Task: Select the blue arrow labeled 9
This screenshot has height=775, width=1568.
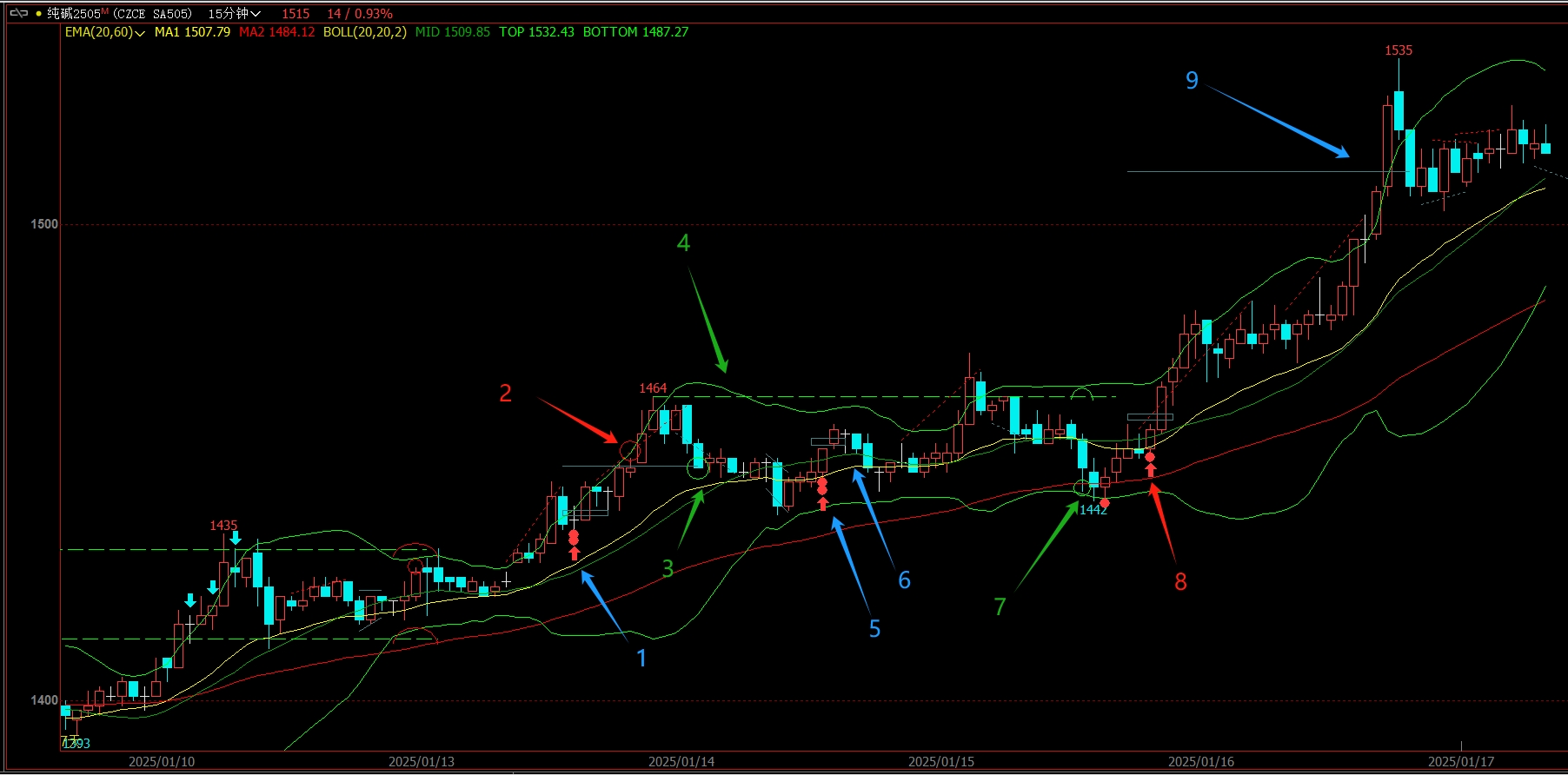Action: pyautogui.click(x=1276, y=121)
